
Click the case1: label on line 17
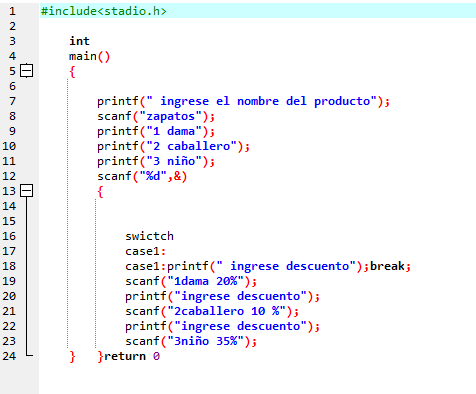point(145,251)
